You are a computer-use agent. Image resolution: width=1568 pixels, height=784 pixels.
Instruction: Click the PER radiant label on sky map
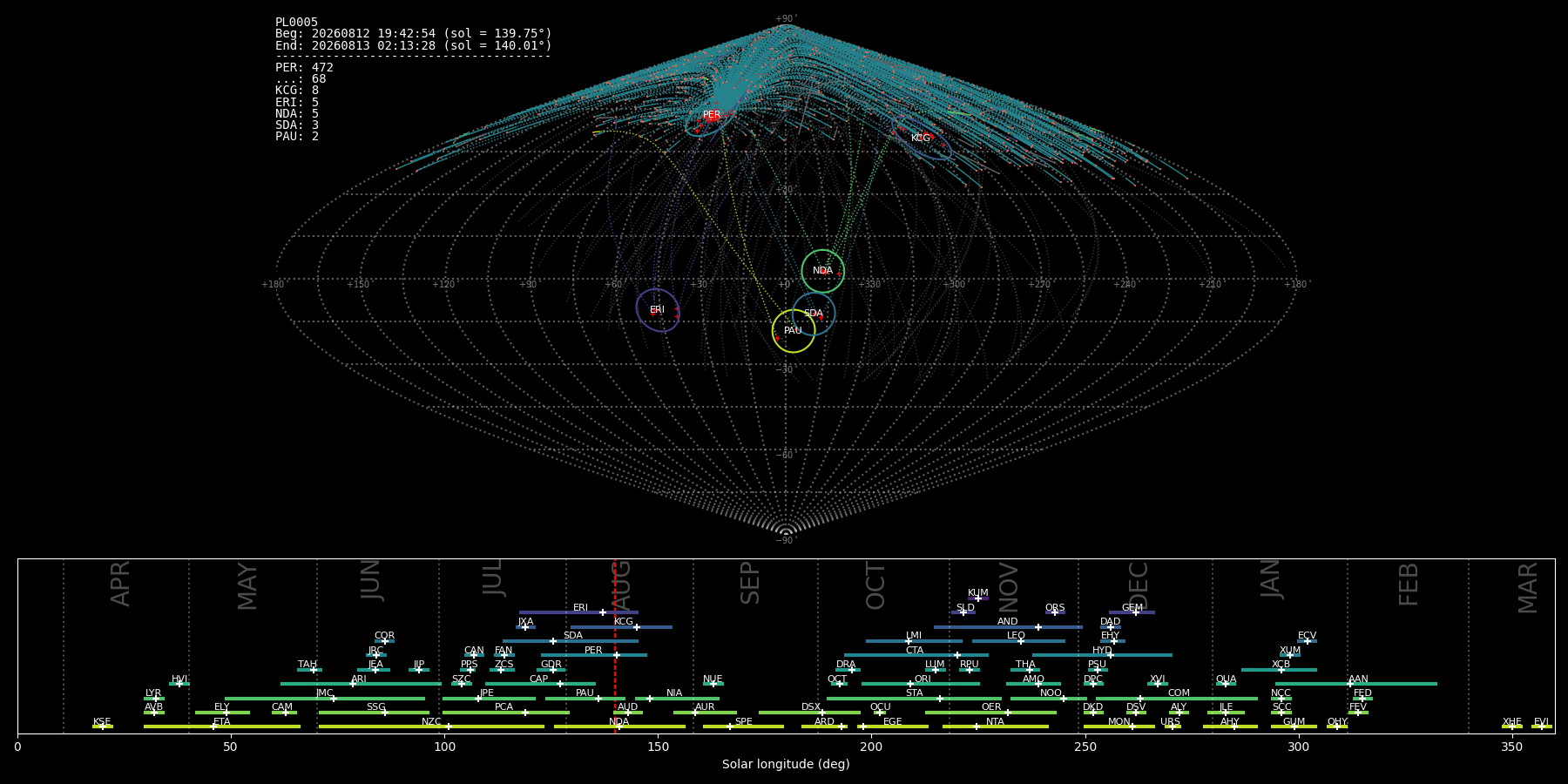pyautogui.click(x=712, y=115)
